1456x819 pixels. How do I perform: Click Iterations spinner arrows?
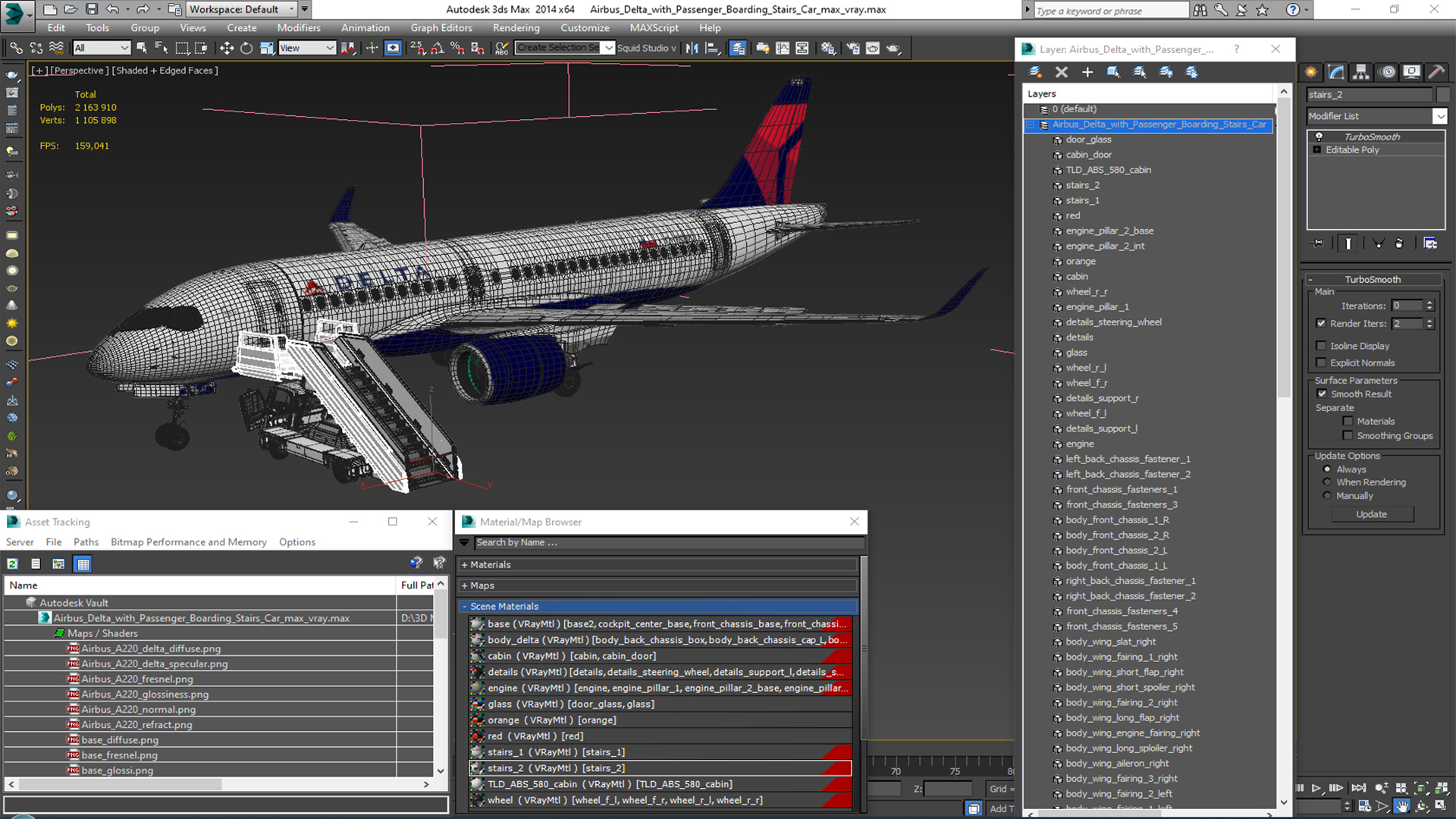click(1429, 306)
